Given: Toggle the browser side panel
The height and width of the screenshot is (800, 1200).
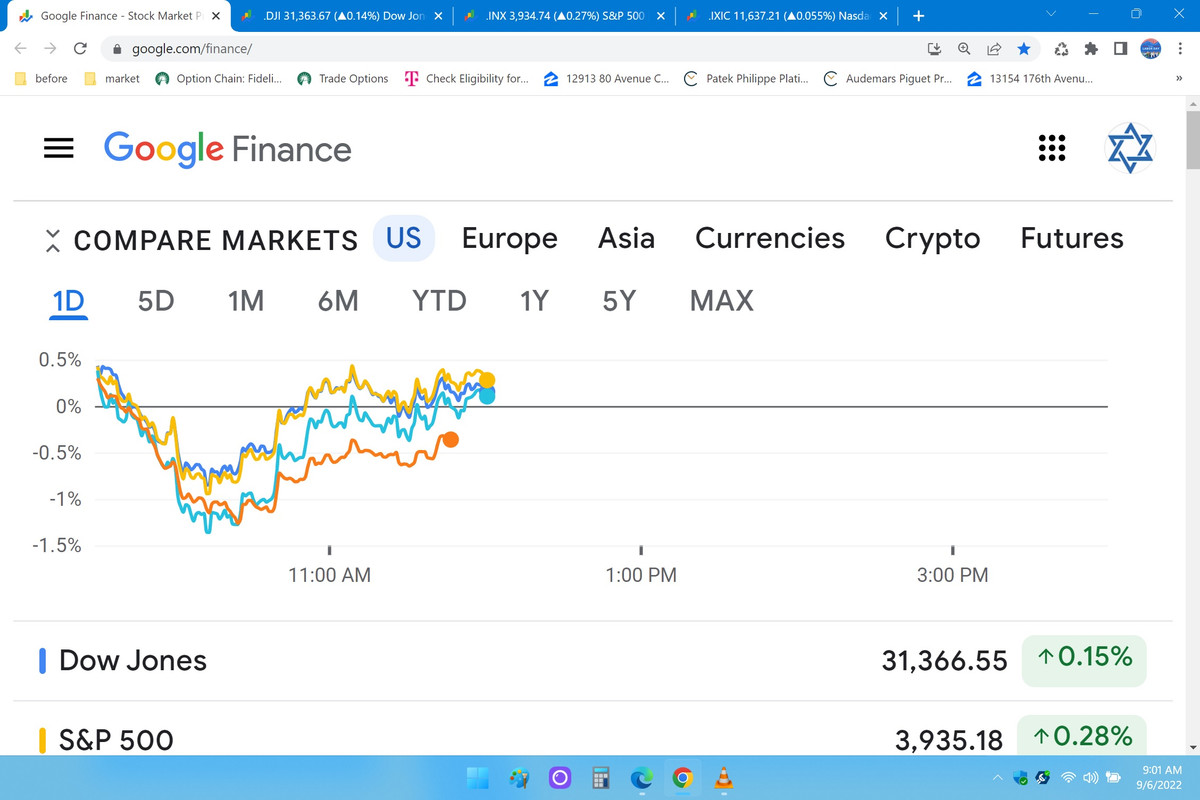Looking at the screenshot, I should pos(1121,49).
